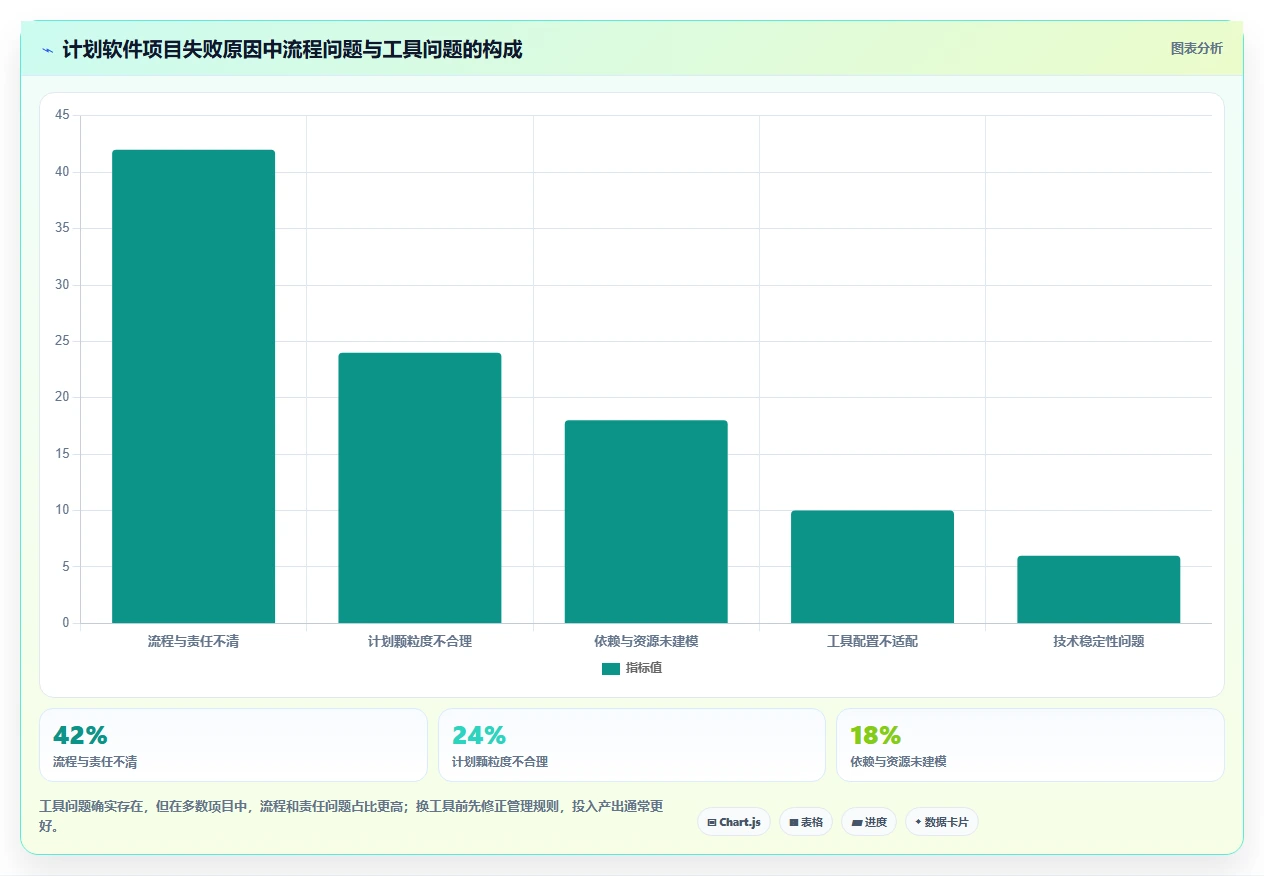Click the summary paragraph starting 工具问题确实存在

point(351,816)
